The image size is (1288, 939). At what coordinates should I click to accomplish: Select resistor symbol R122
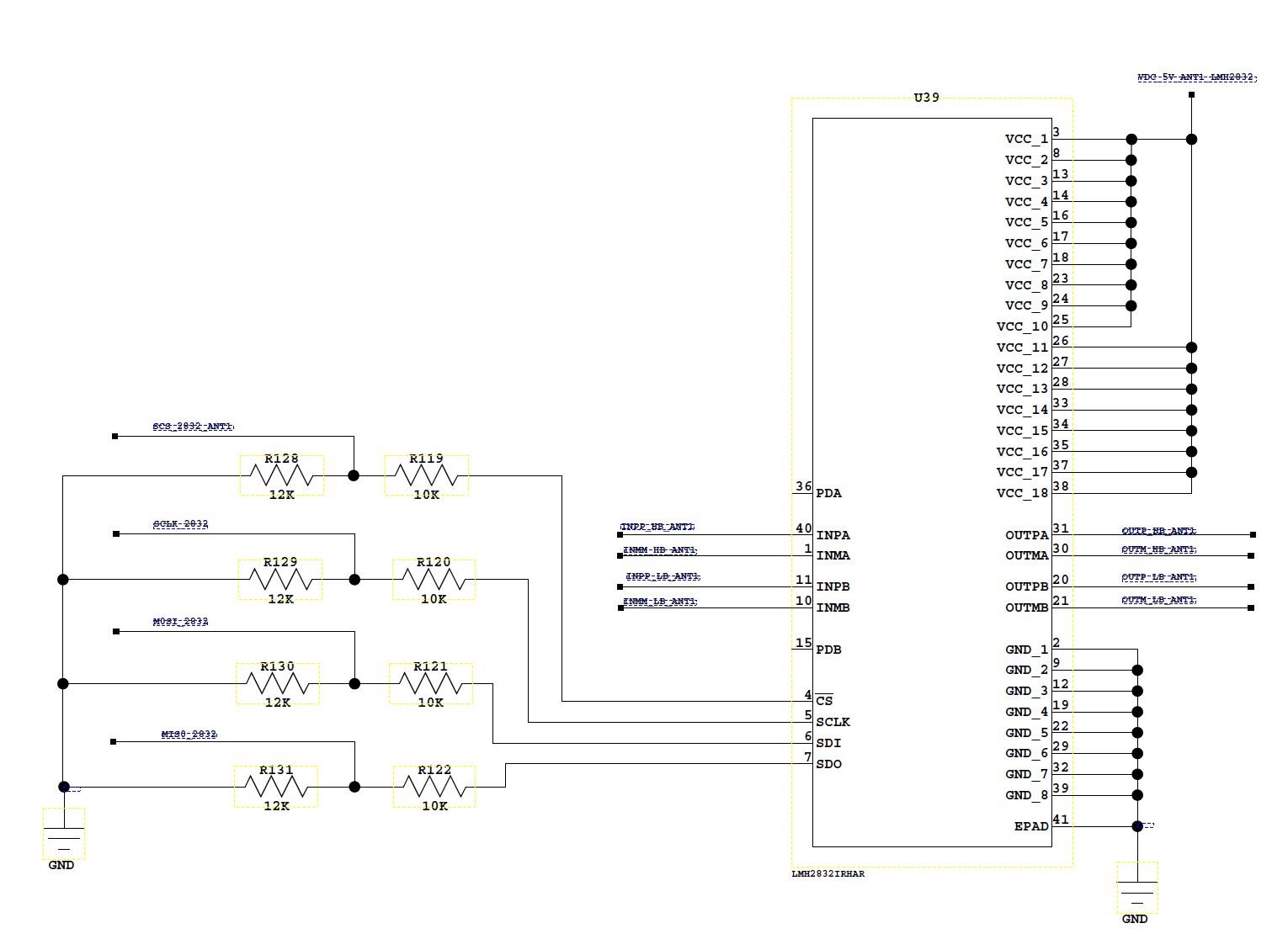(434, 787)
